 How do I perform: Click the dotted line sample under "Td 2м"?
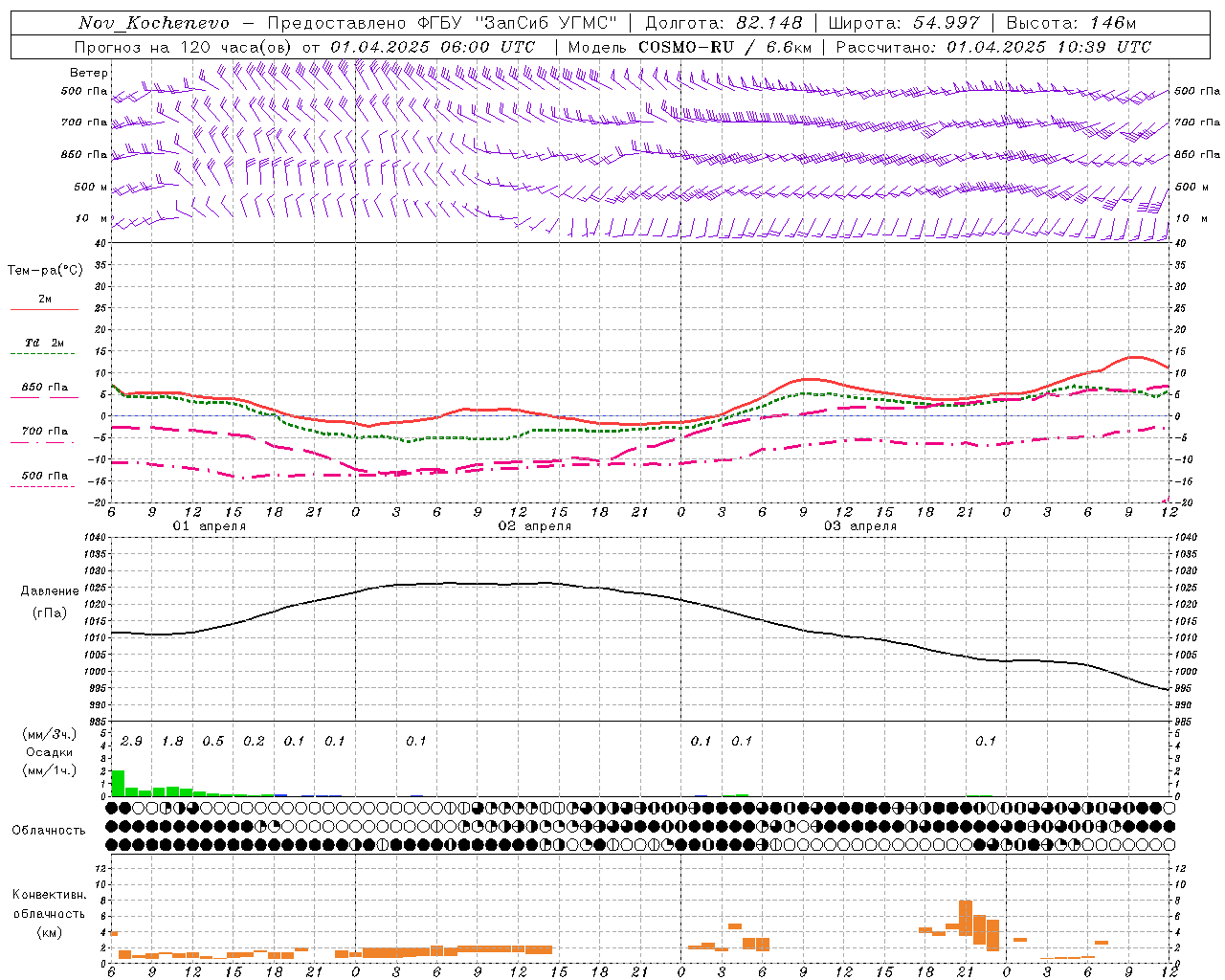click(x=42, y=354)
